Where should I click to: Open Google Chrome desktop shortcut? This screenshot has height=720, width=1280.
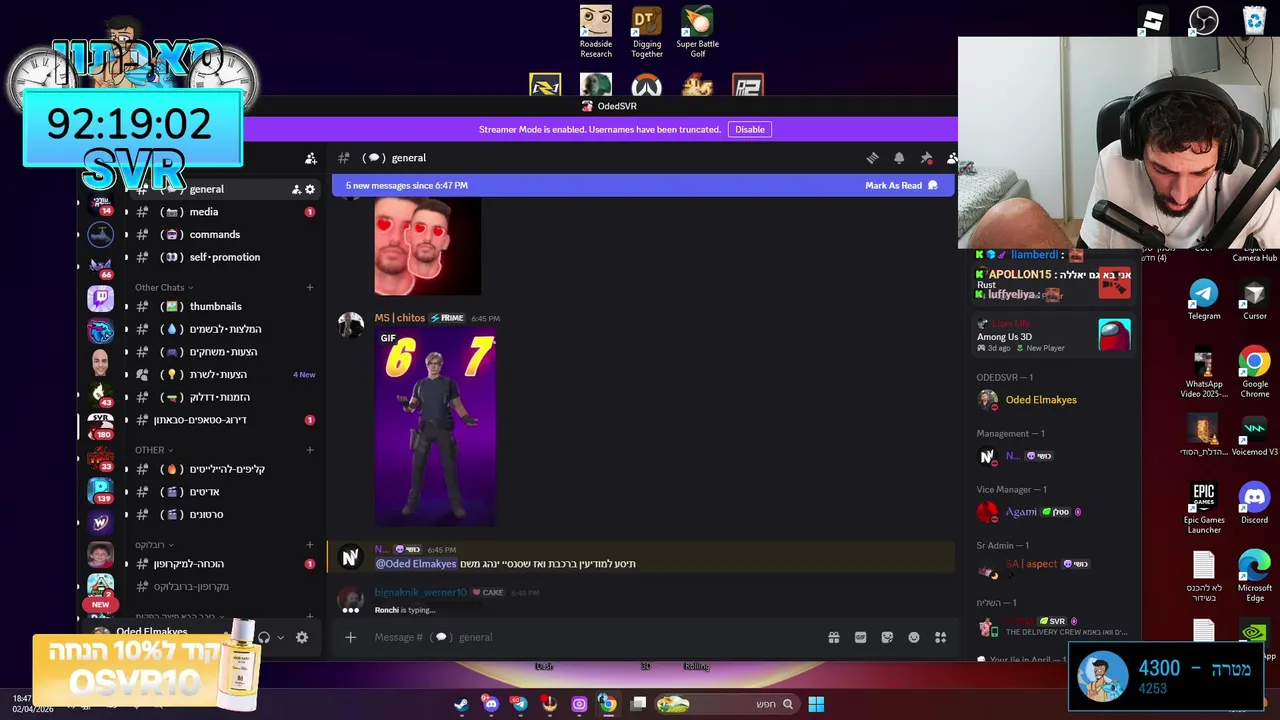click(x=1254, y=371)
